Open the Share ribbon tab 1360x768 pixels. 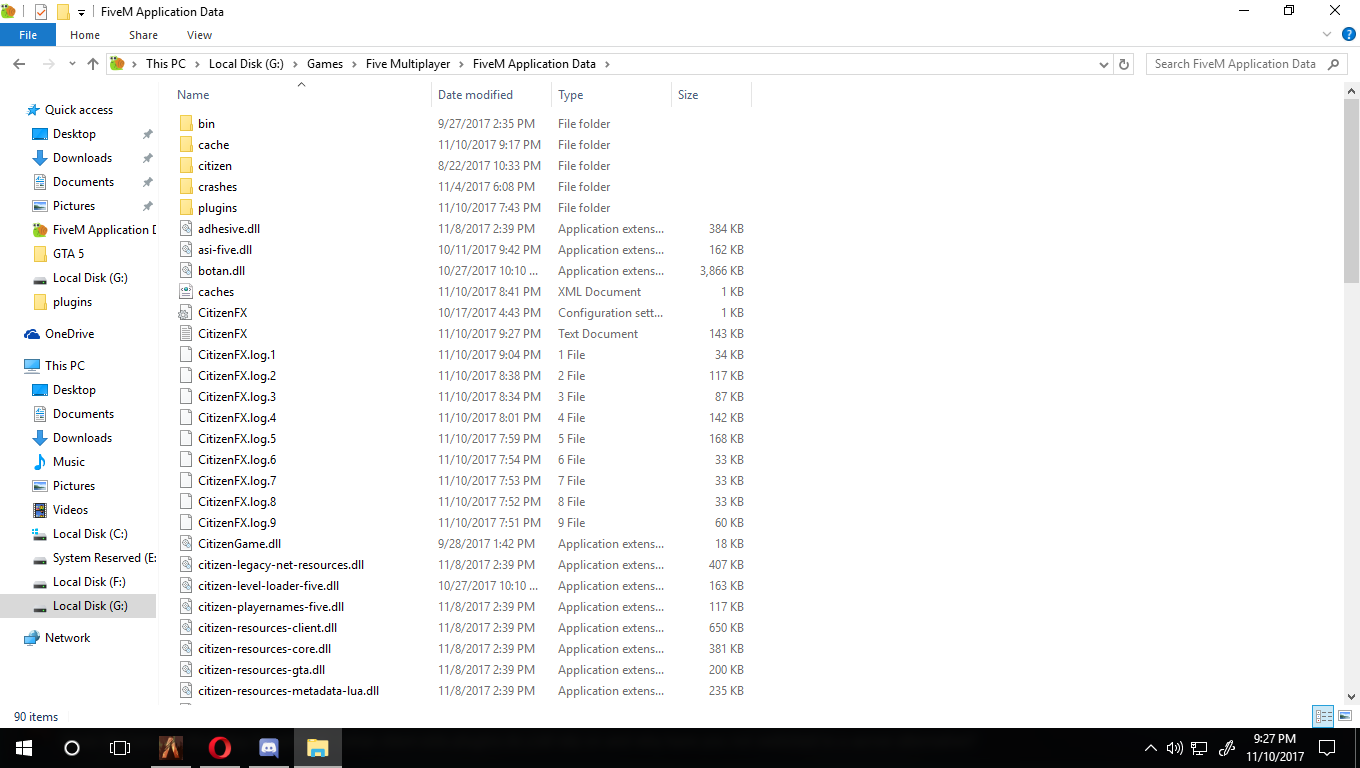tap(143, 35)
